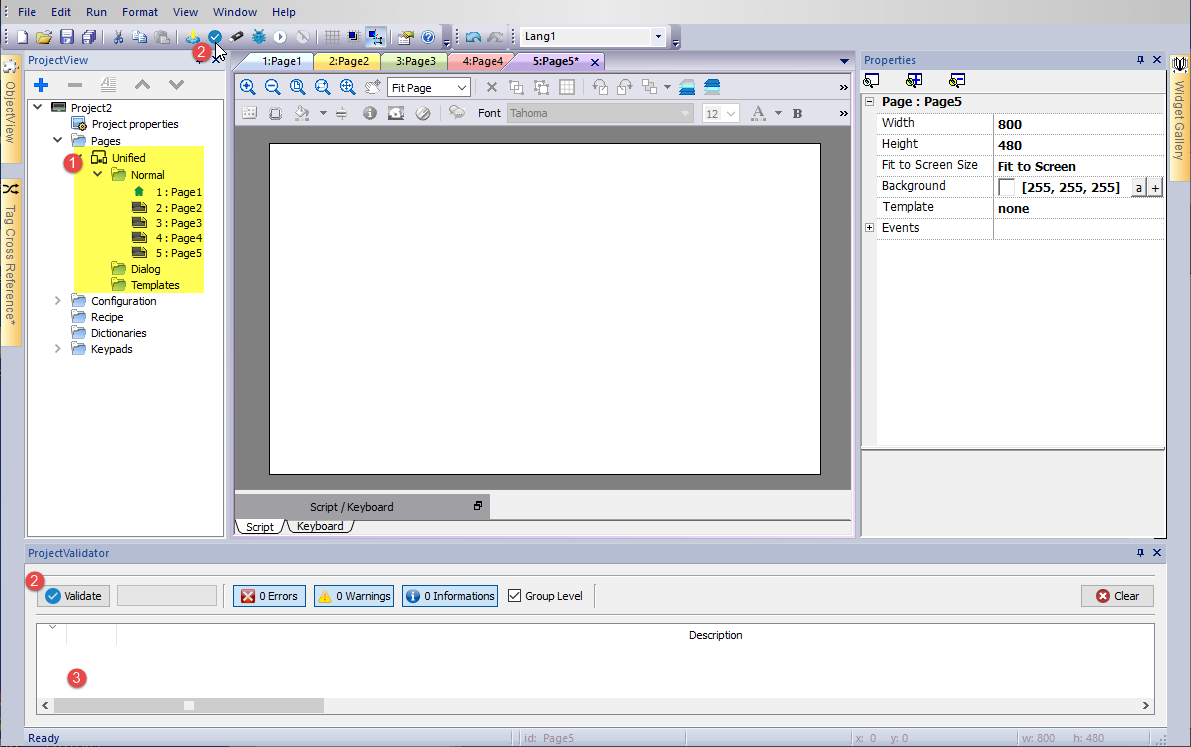The image size is (1191, 747).
Task: Click the blue plus add icon in ProjectView
Action: click(x=41, y=85)
